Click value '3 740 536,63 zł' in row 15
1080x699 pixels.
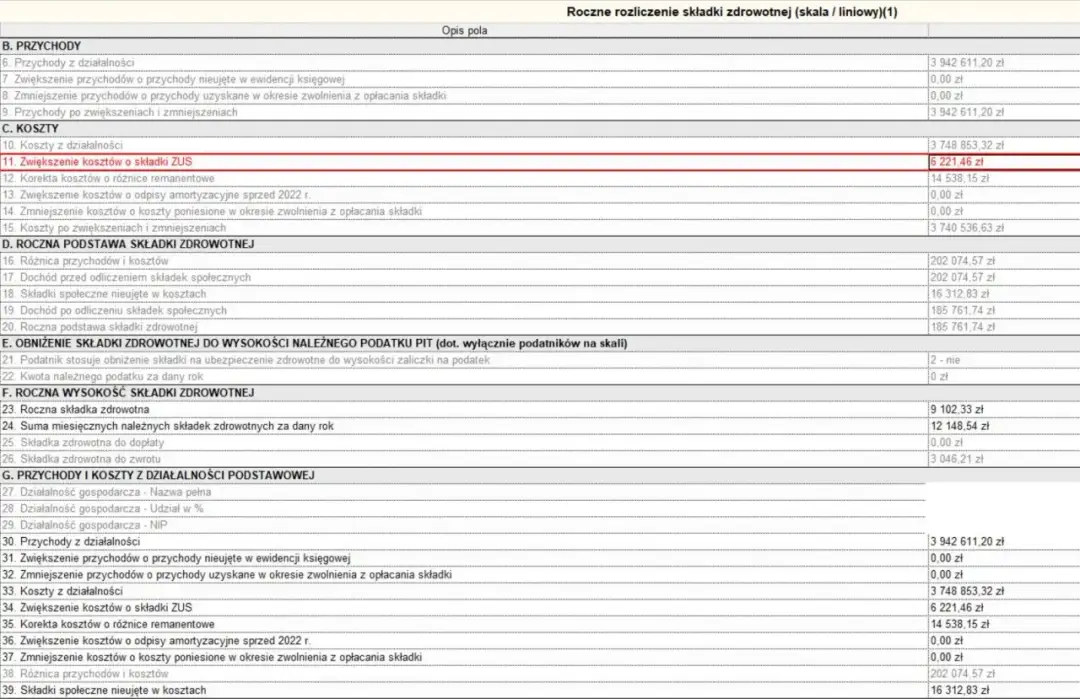pos(967,228)
